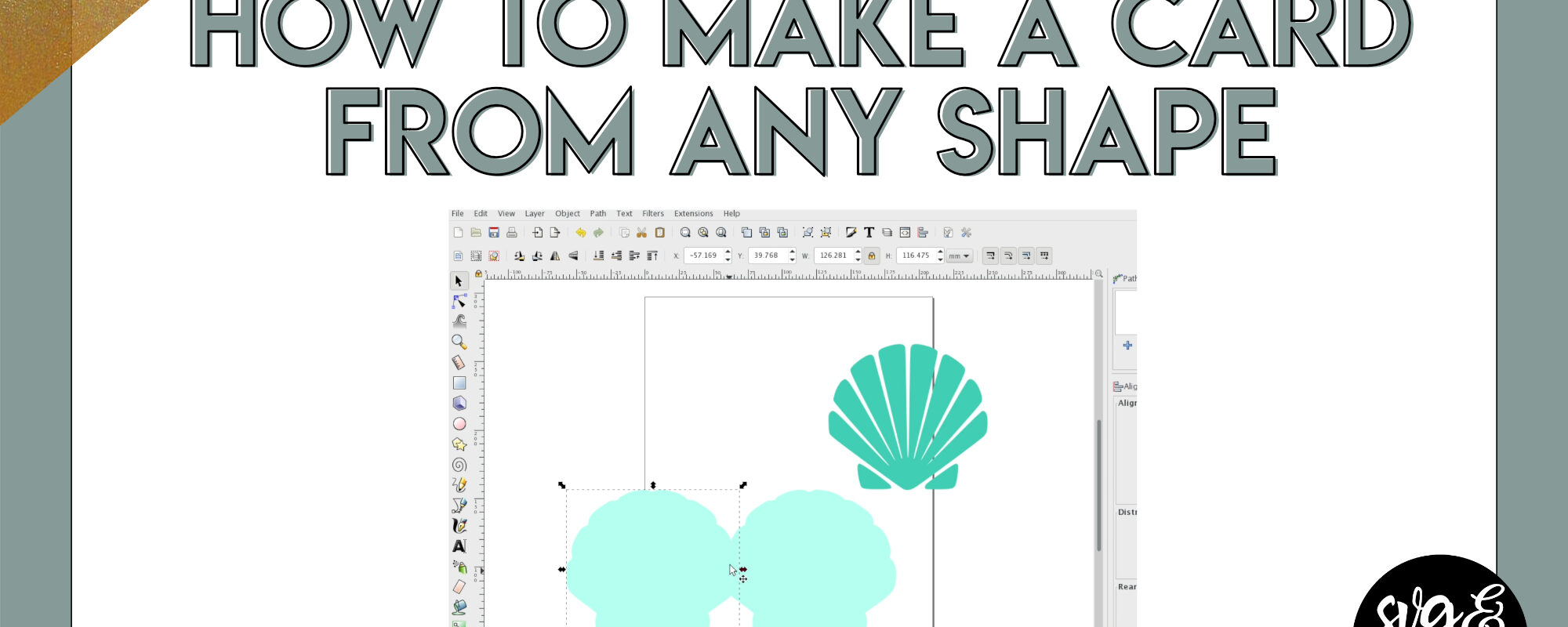Select the Ellipse circle tool
The image size is (1568, 627).
[x=459, y=423]
